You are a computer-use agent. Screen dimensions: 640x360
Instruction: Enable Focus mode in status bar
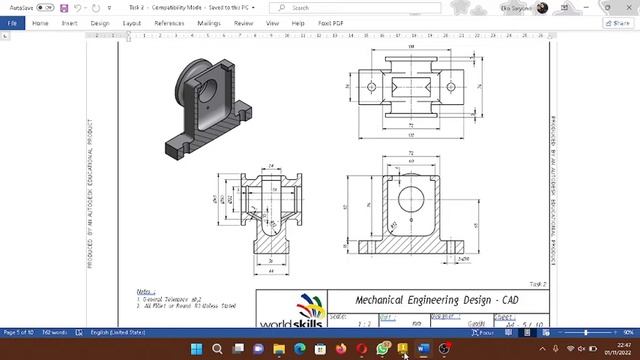tap(483, 333)
